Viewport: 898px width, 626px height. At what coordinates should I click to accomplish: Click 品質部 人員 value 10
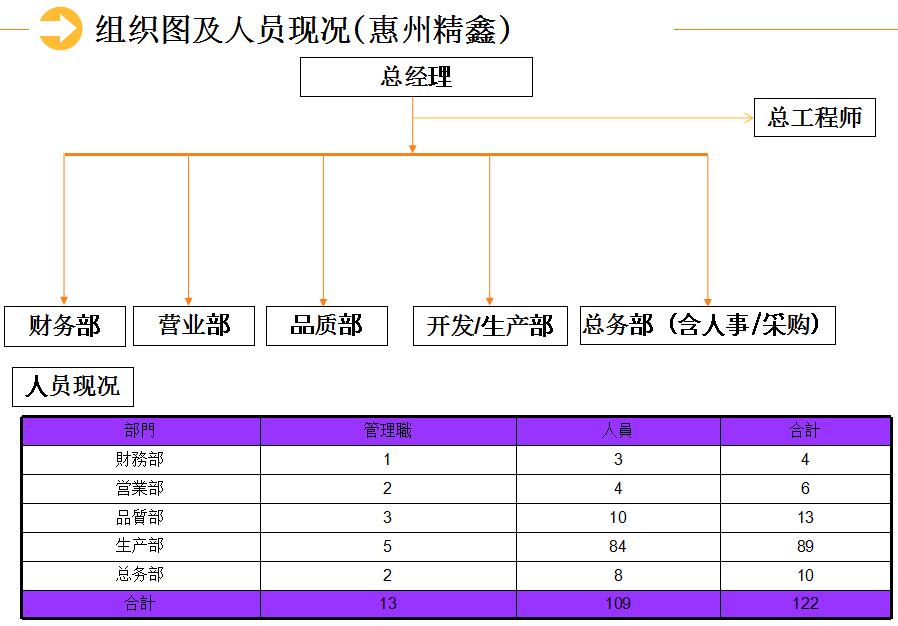click(x=618, y=518)
